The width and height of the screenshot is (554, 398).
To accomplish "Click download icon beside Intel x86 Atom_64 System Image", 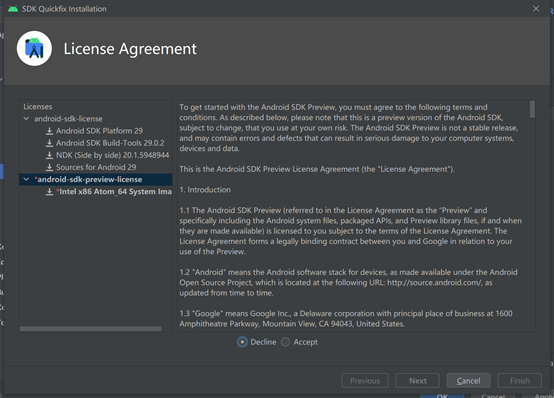I will pyautogui.click(x=49, y=192).
